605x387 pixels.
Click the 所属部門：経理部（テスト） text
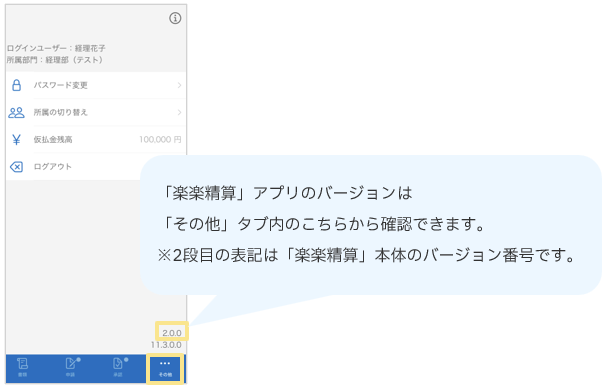(x=55, y=60)
